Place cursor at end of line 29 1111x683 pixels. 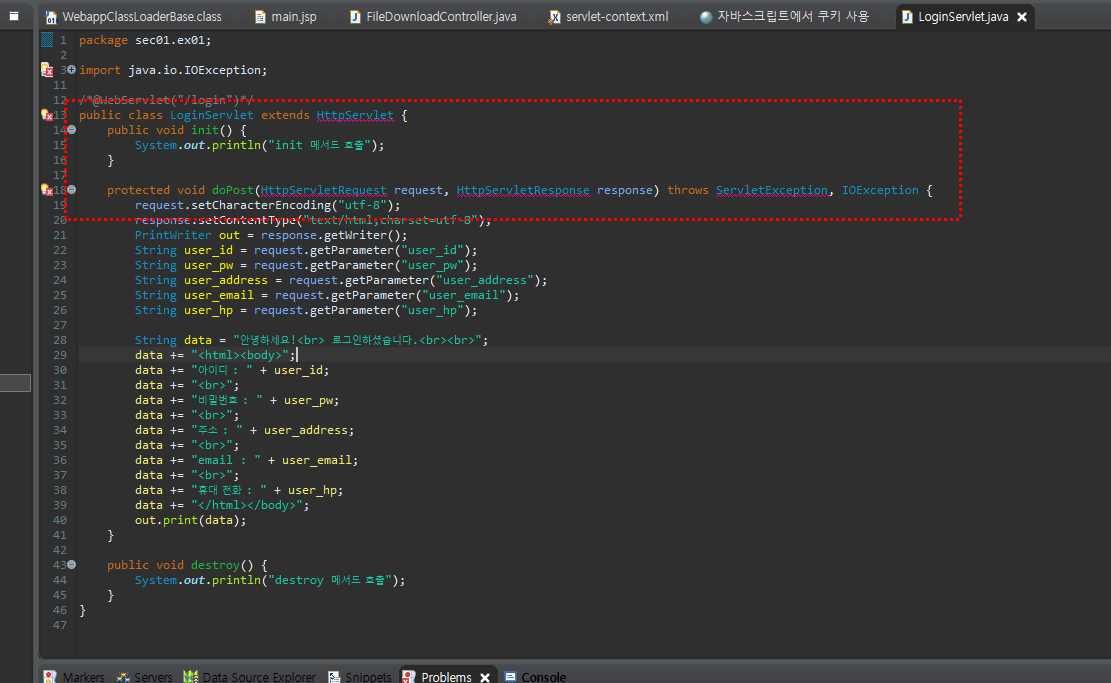pyautogui.click(x=296, y=355)
